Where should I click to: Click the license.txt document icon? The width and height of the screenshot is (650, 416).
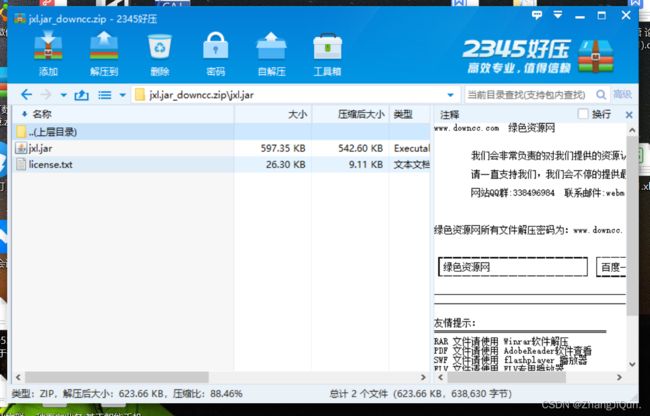point(21,164)
